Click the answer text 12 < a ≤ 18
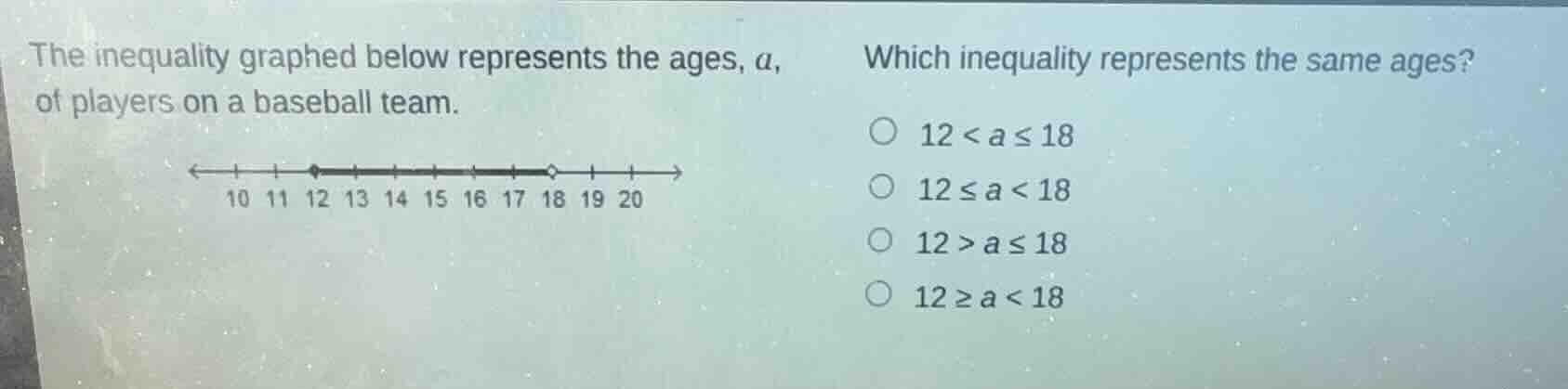Image resolution: width=1568 pixels, height=389 pixels. tap(996, 136)
